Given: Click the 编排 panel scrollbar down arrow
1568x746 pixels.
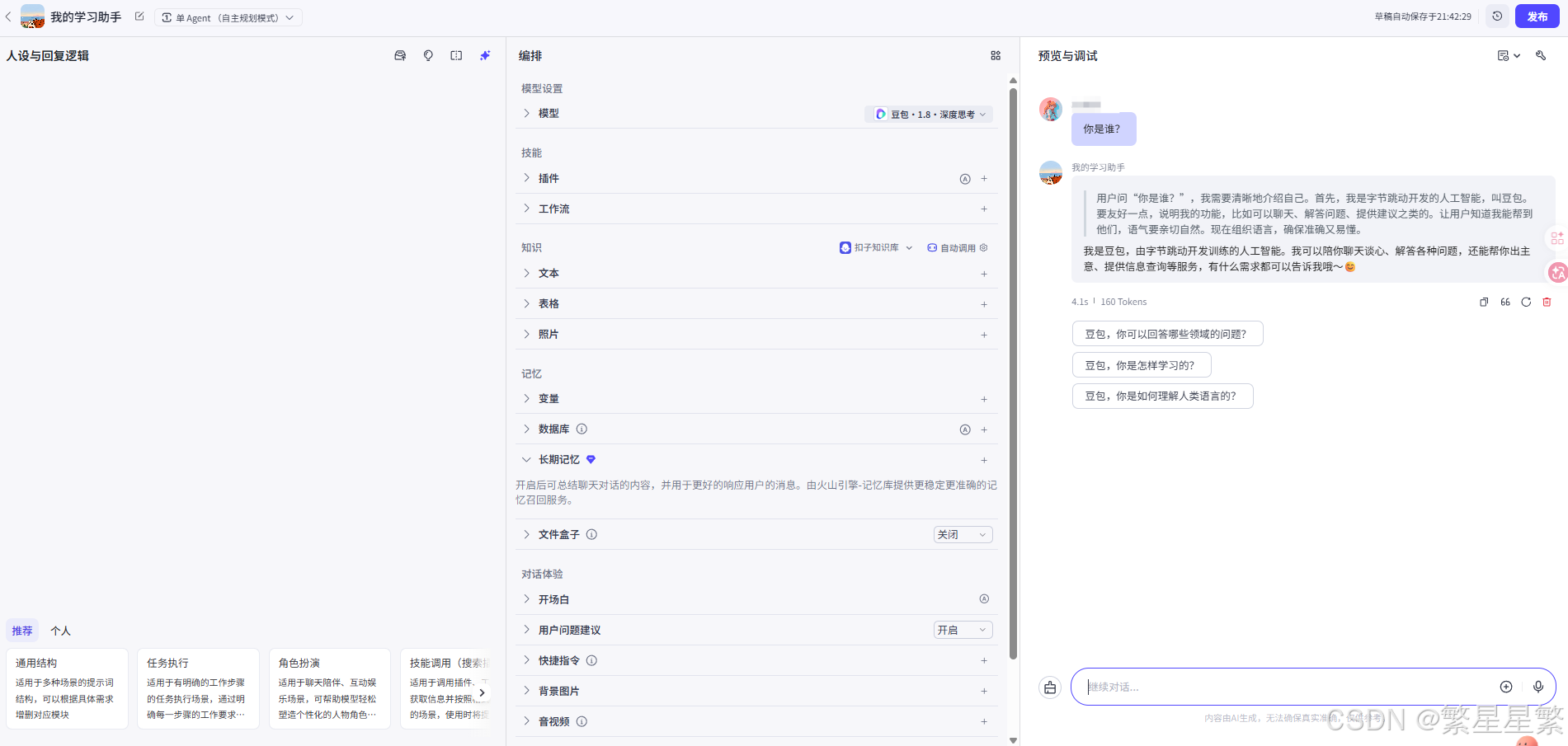Looking at the screenshot, I should coord(1013,740).
